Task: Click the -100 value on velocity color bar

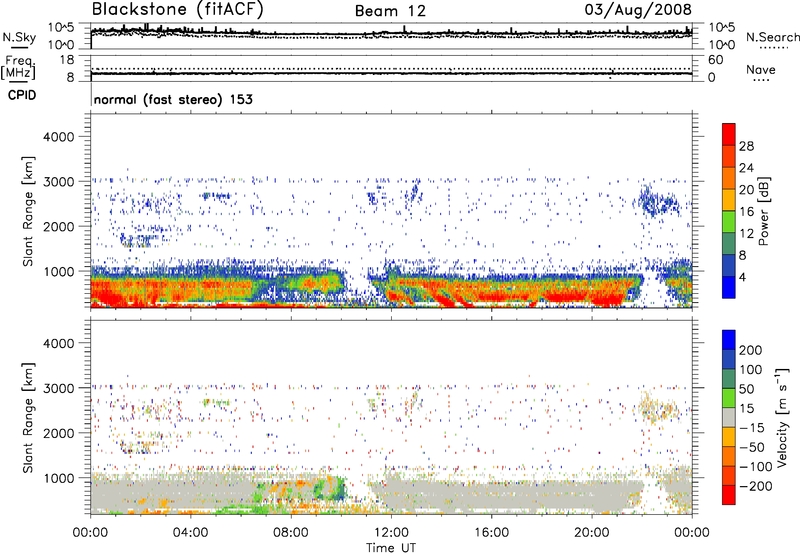Action: coord(755,467)
